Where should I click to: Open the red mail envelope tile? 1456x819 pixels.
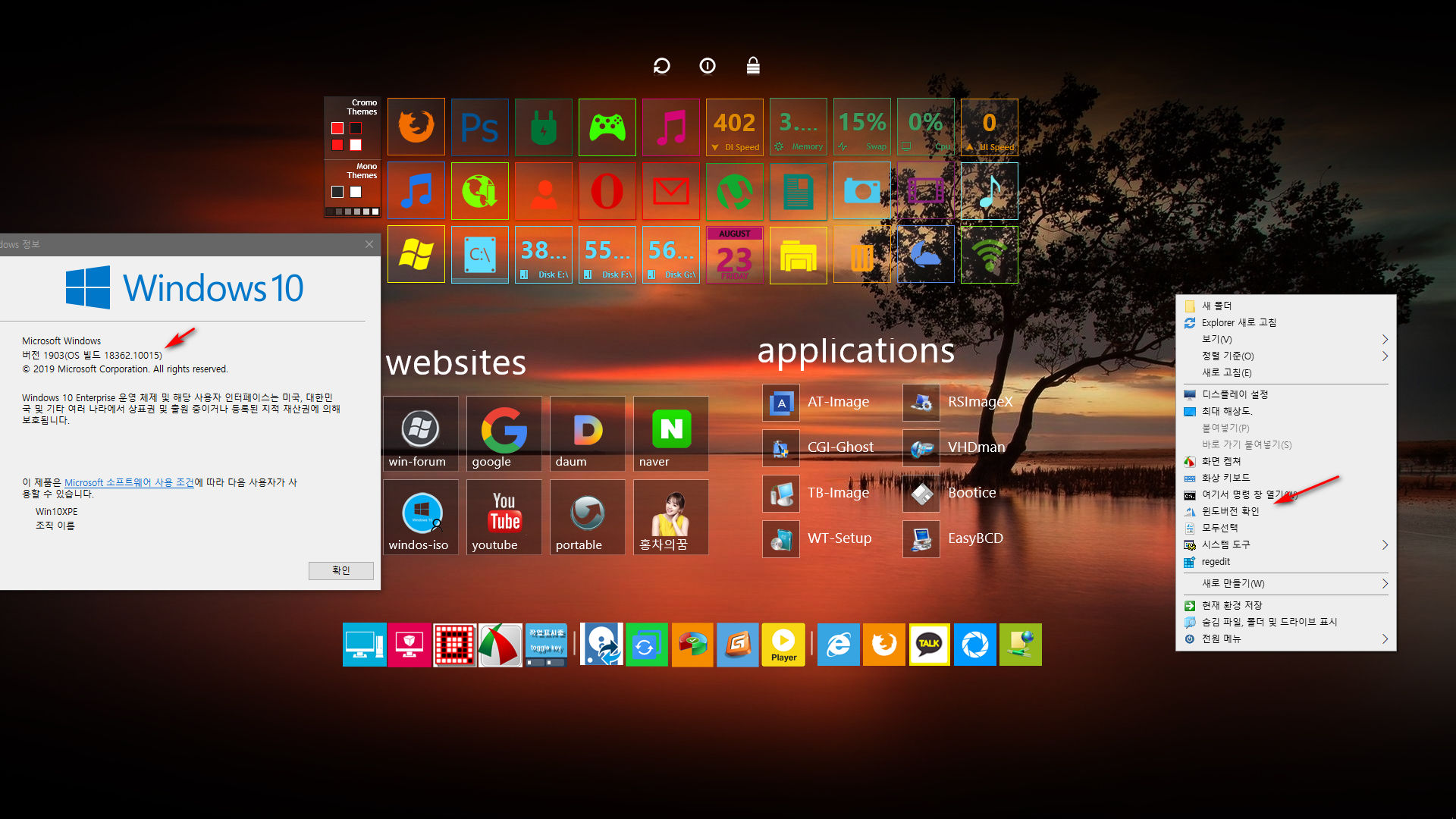point(670,190)
